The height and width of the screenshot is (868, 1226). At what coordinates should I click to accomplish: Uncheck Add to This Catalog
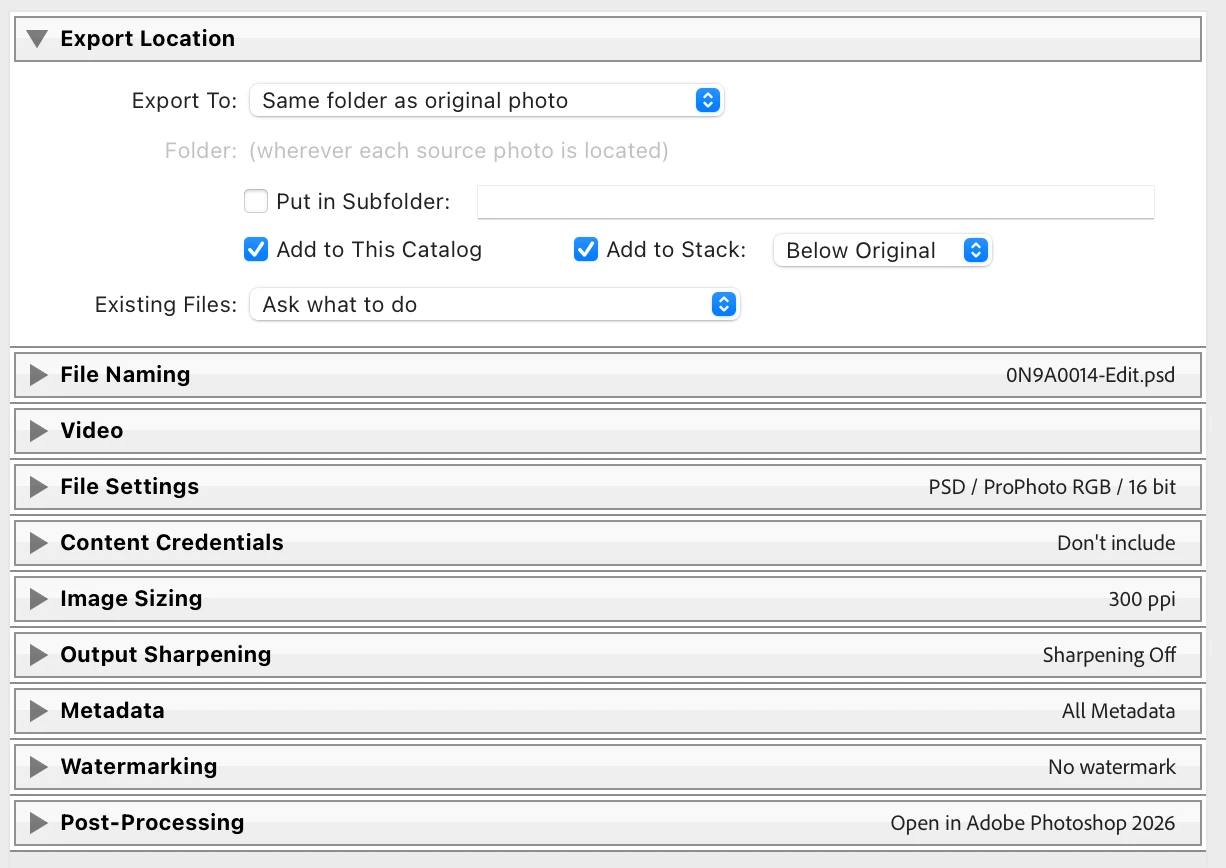pos(256,250)
